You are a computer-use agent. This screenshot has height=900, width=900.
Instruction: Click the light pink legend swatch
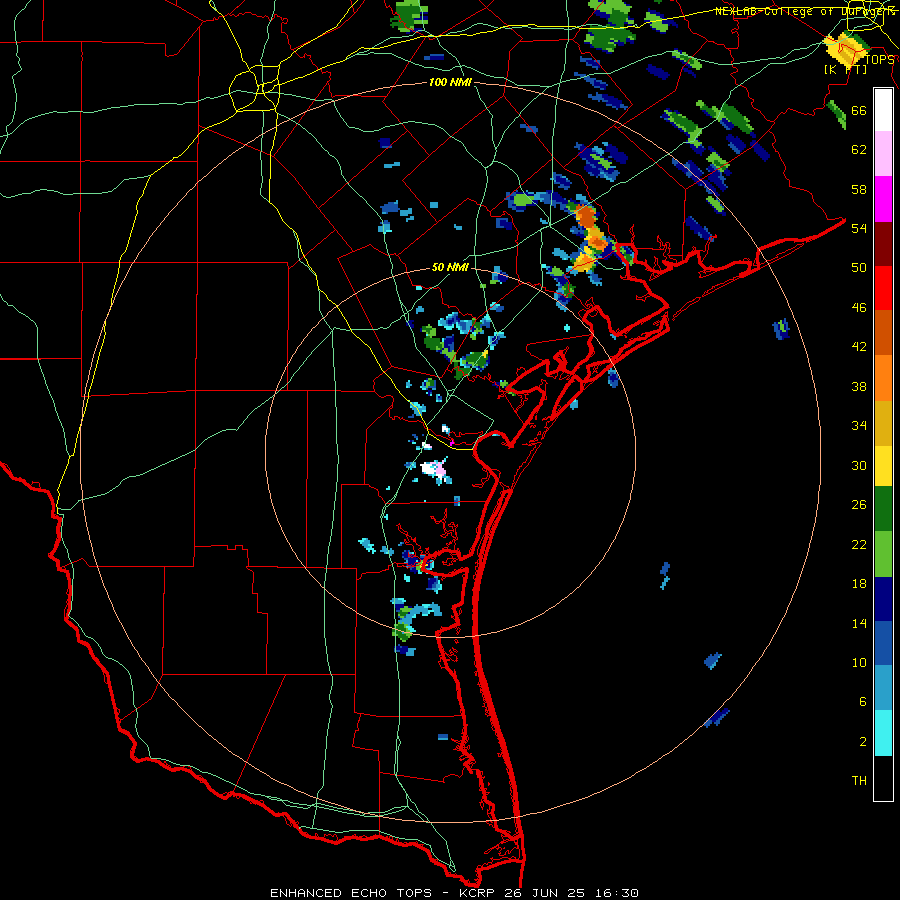[x=883, y=154]
